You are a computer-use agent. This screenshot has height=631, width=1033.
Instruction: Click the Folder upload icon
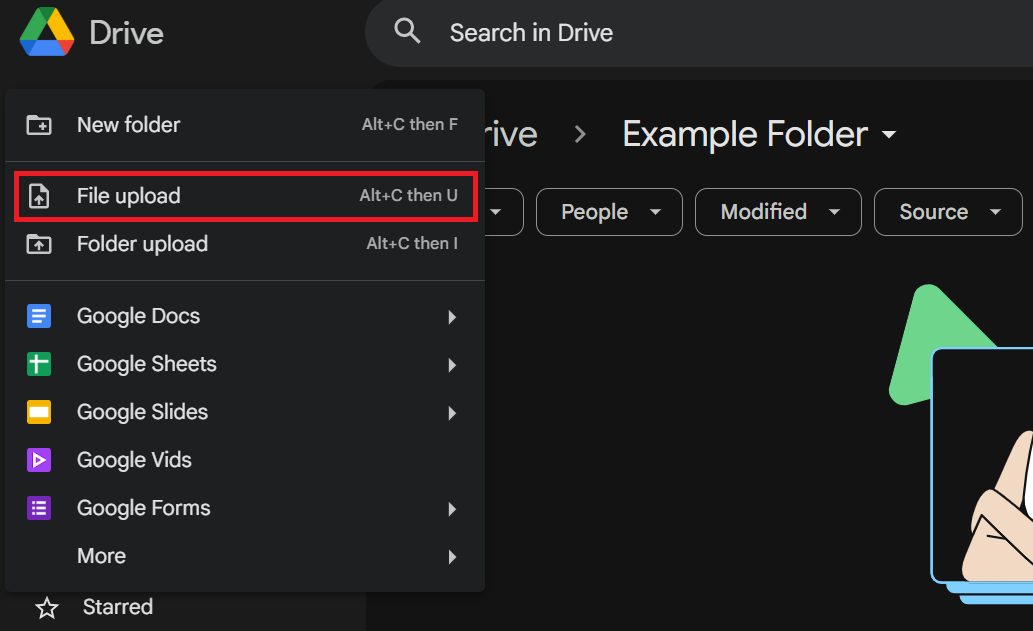point(39,244)
